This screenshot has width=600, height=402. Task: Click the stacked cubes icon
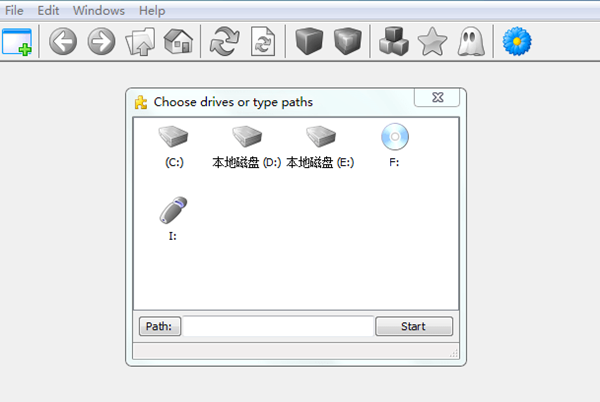(x=394, y=41)
